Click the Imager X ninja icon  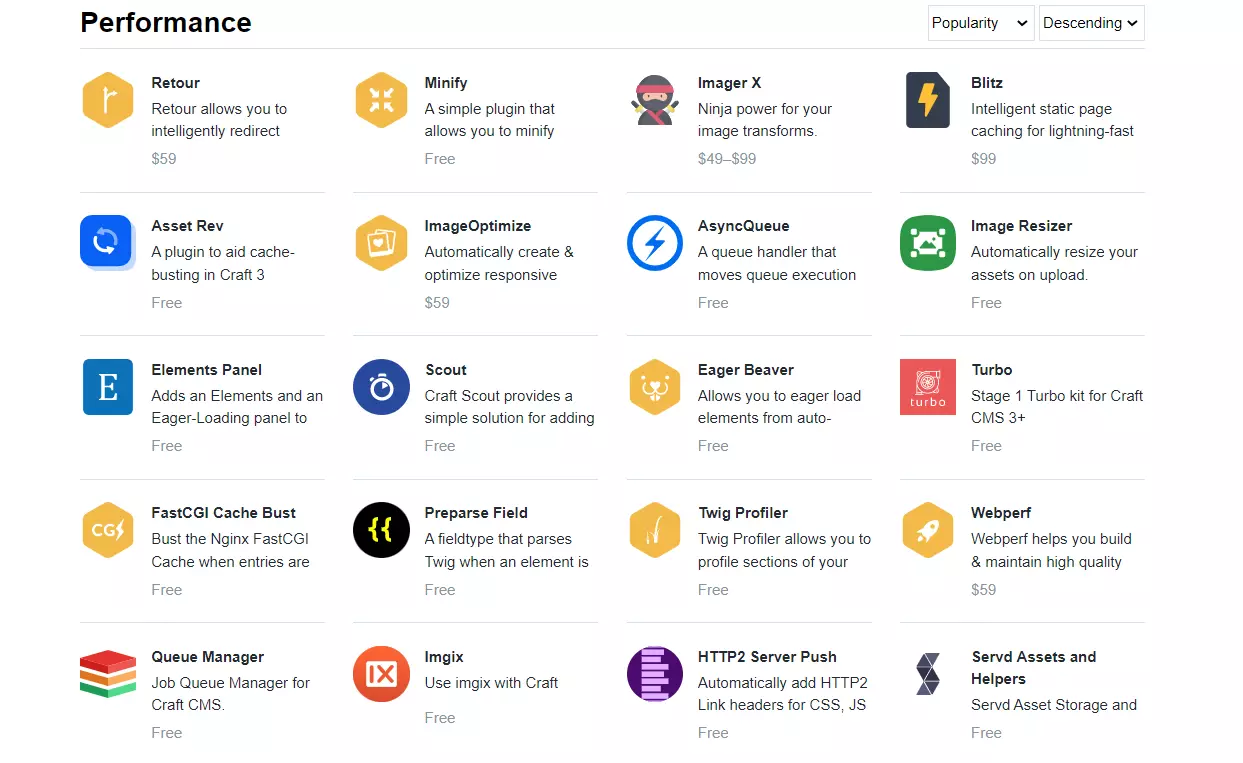tap(654, 100)
